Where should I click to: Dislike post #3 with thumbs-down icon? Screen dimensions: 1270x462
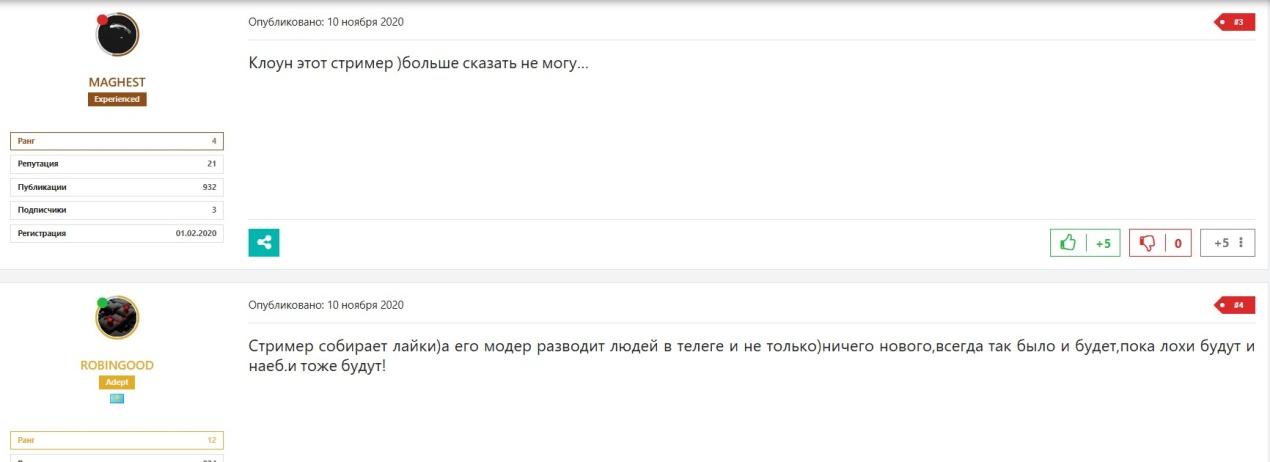(1147, 243)
